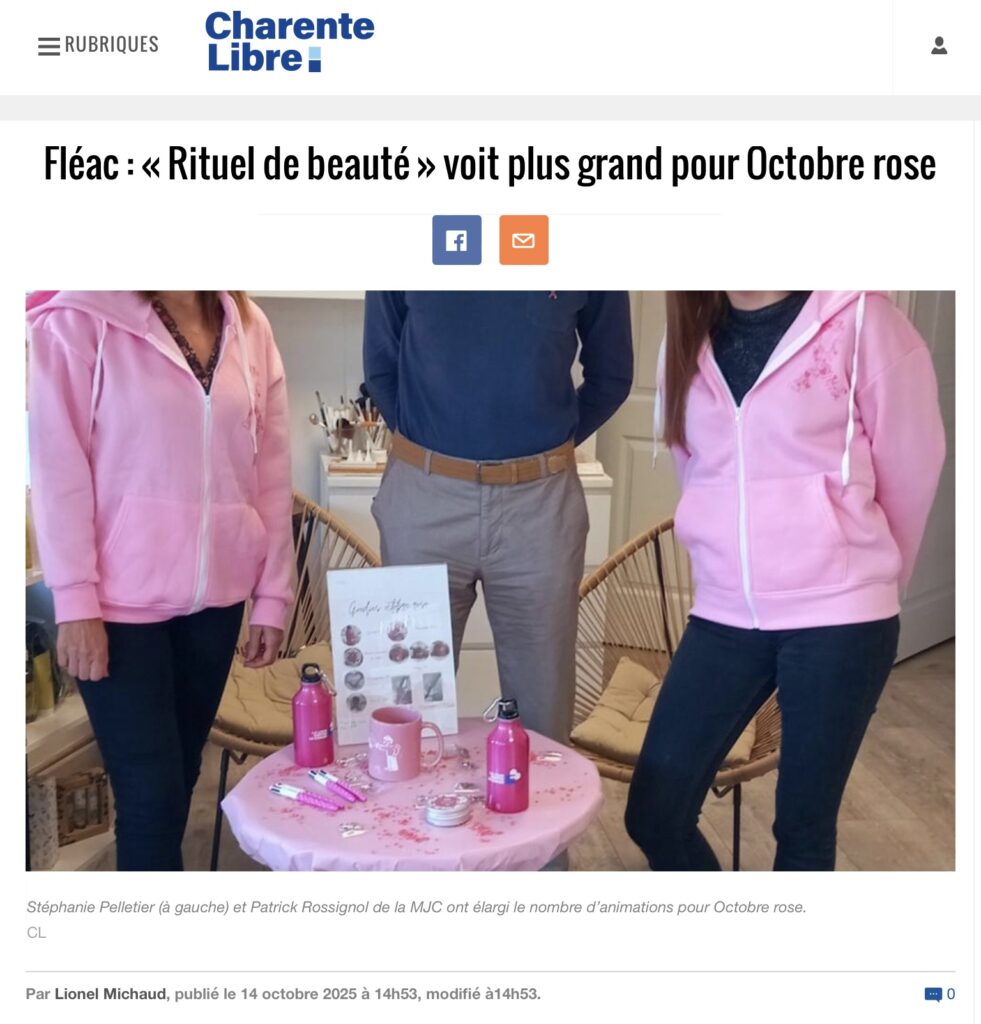Click the publication date 14 octobre 2025
Viewport: 981px width, 1024px height.
click(298, 993)
